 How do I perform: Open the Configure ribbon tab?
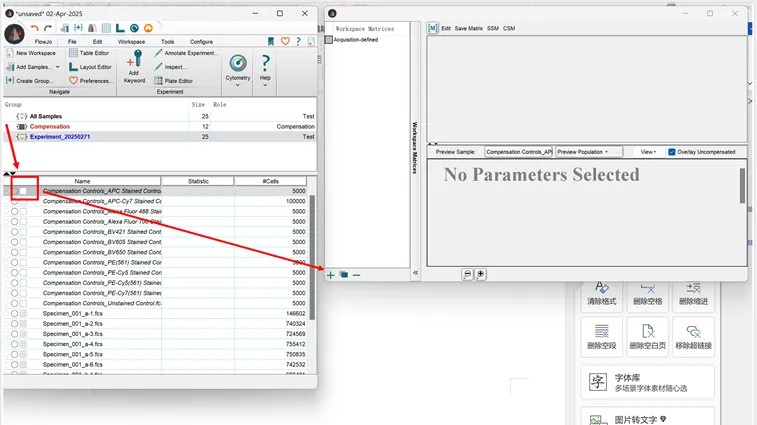(201, 41)
